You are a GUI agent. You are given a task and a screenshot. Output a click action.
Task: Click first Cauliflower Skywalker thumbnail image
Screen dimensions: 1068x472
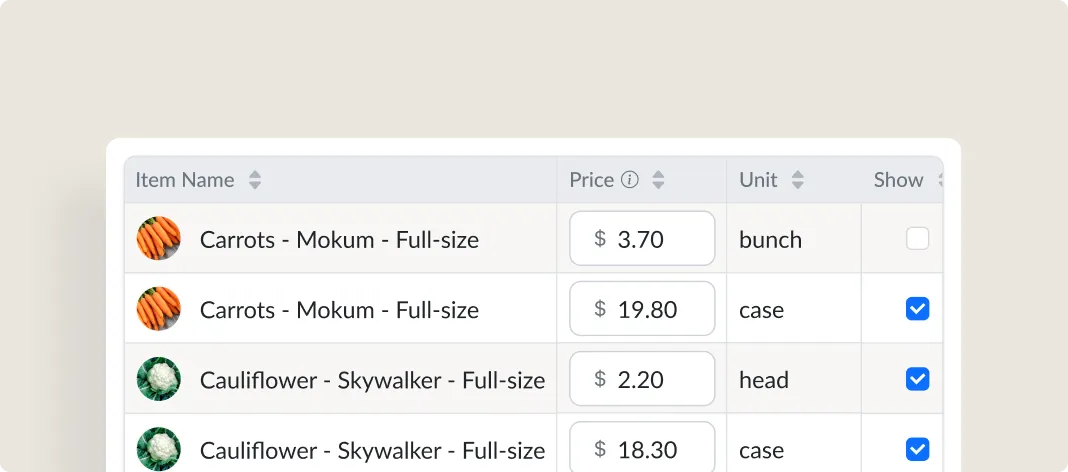coord(158,379)
